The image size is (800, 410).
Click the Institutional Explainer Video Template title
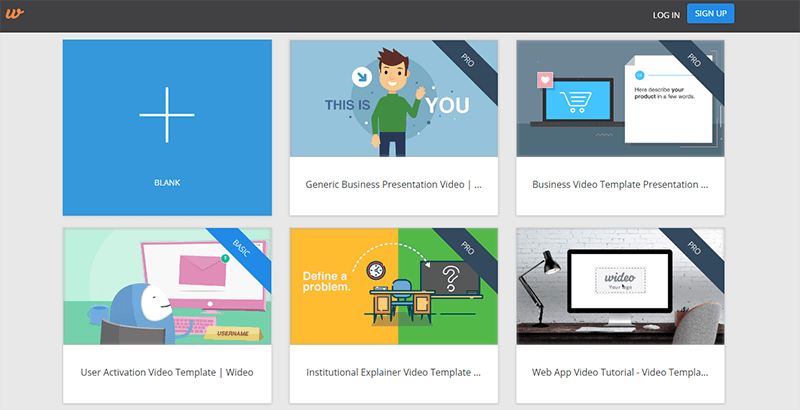(x=393, y=372)
